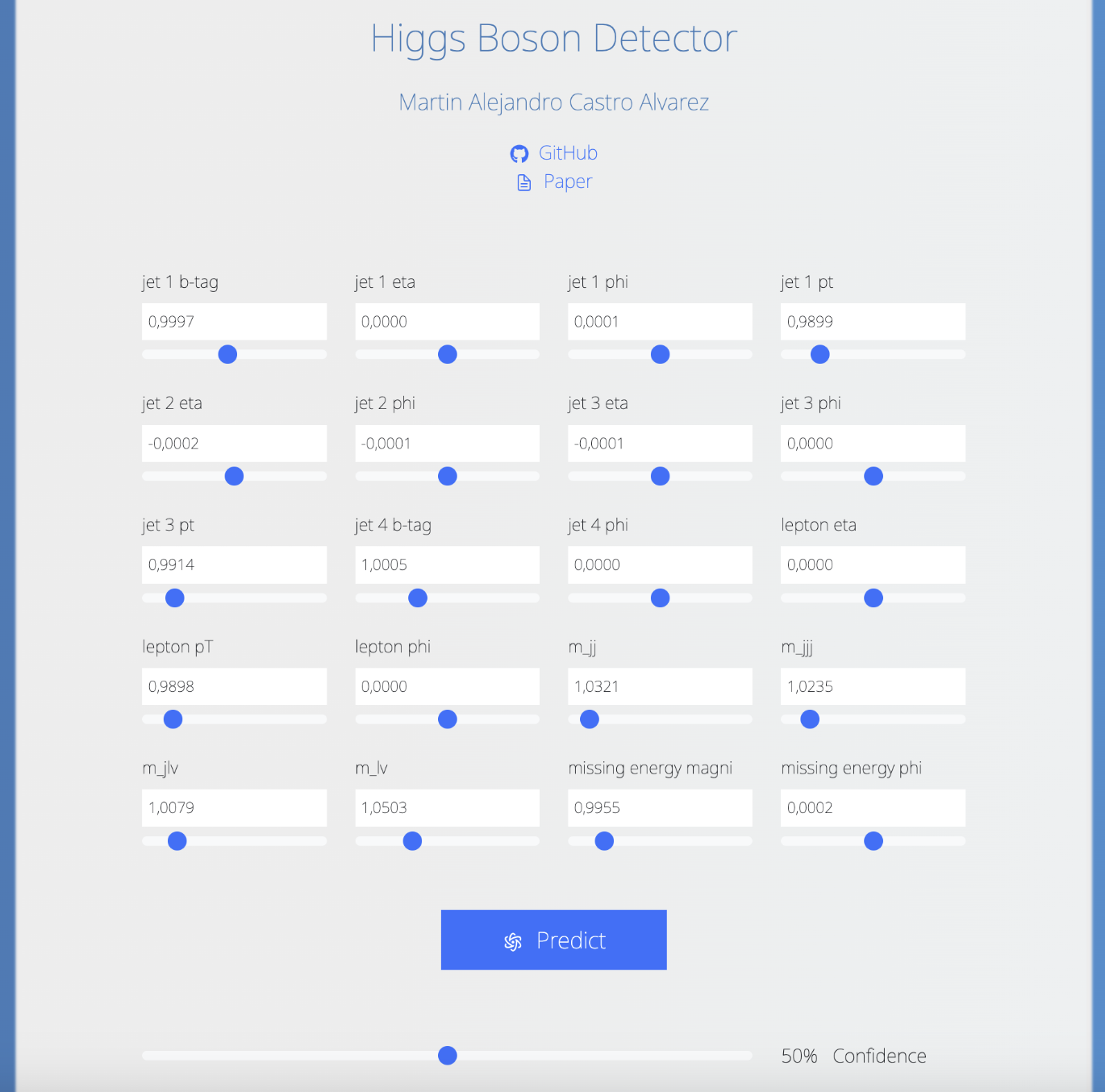Click the jet 2 eta slider handle
The height and width of the screenshot is (1092, 1105).
point(234,476)
